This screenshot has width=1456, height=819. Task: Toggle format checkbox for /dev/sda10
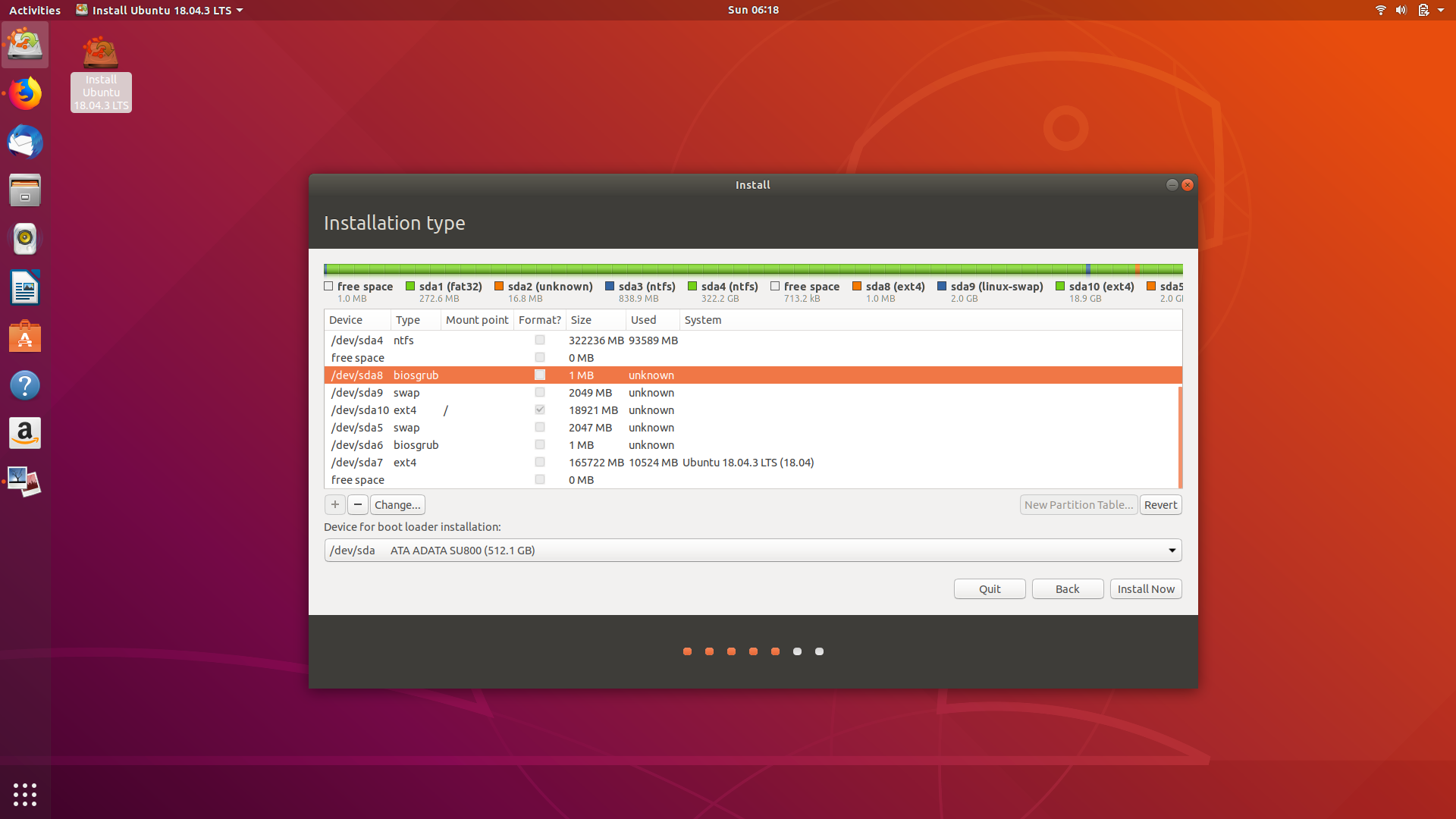[540, 409]
